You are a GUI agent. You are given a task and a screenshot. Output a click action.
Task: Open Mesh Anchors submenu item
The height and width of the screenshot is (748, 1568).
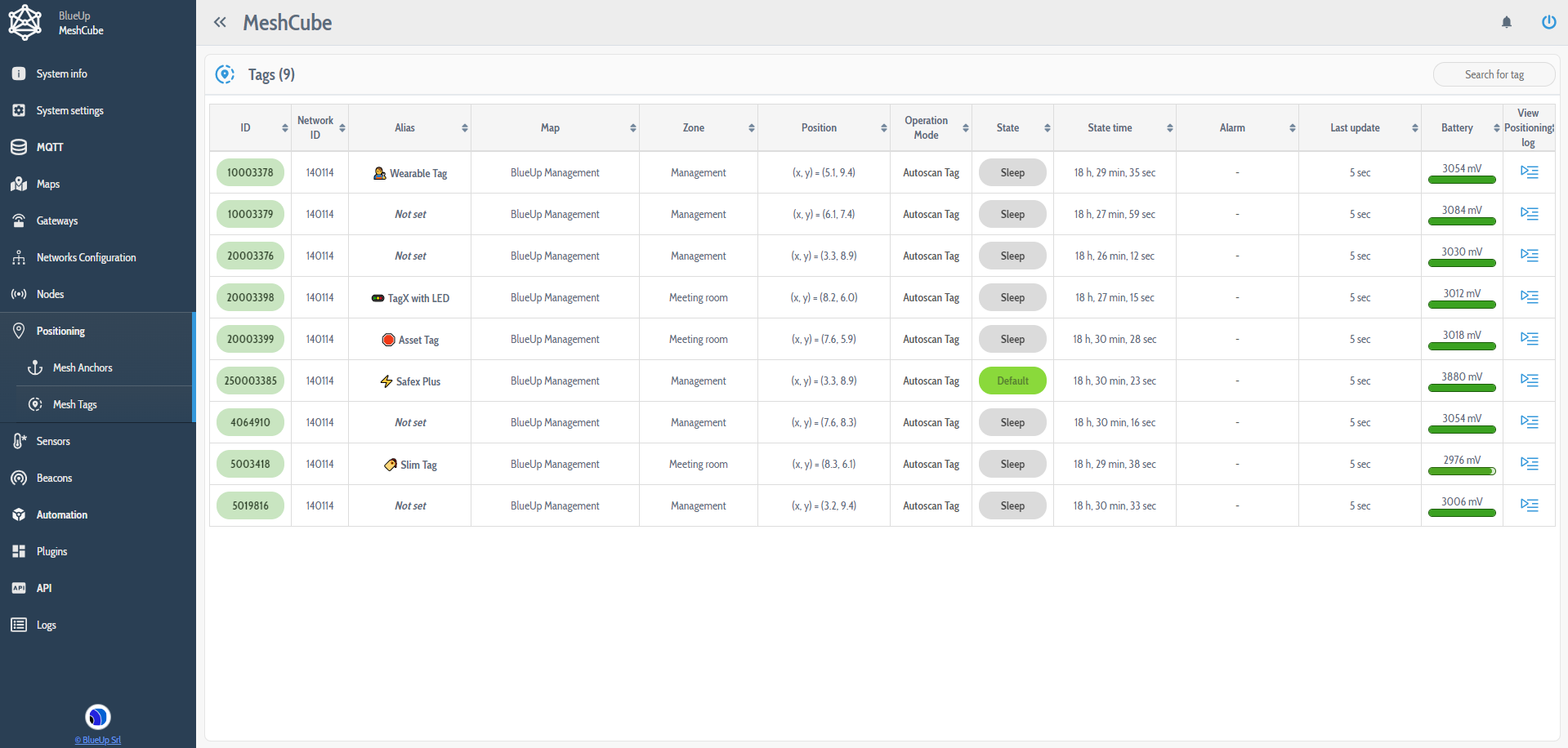click(x=83, y=367)
